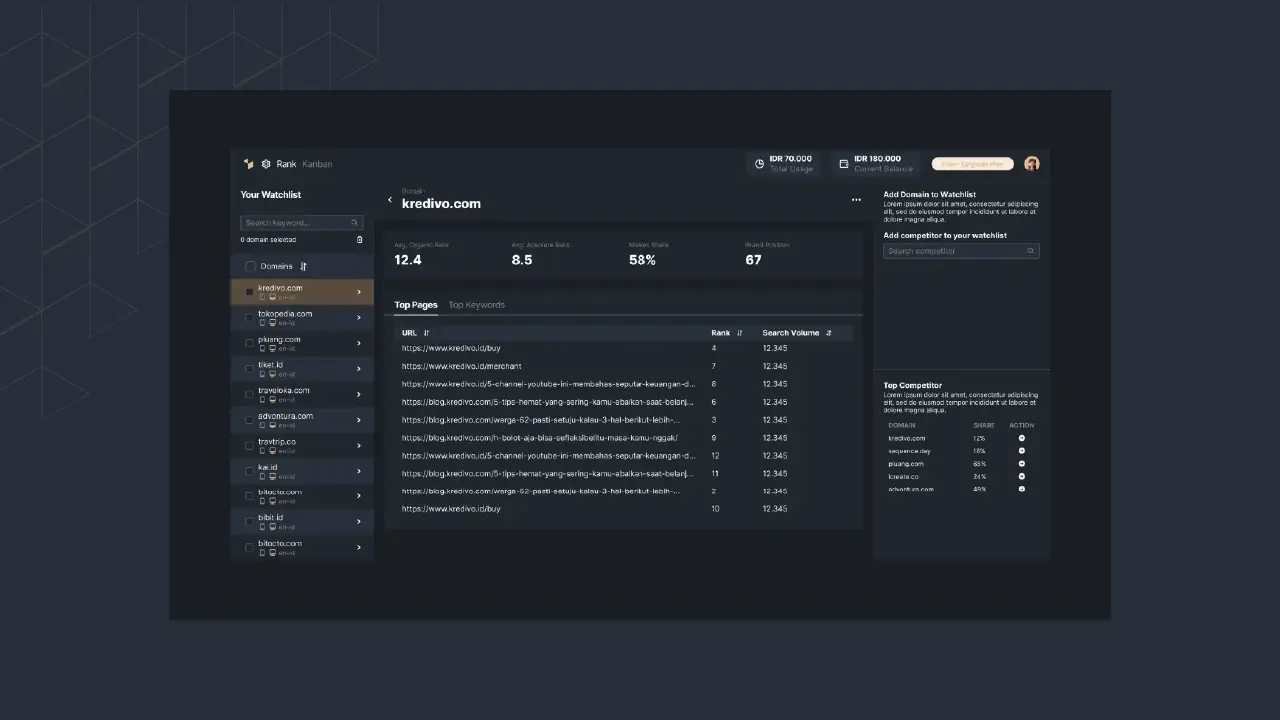Expand the kai.id row chevron
Screen dimensions: 1280x720
[x=359, y=471]
